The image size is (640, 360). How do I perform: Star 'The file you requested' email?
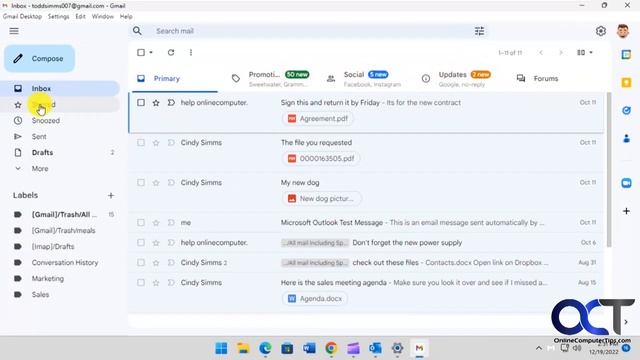tap(156, 143)
